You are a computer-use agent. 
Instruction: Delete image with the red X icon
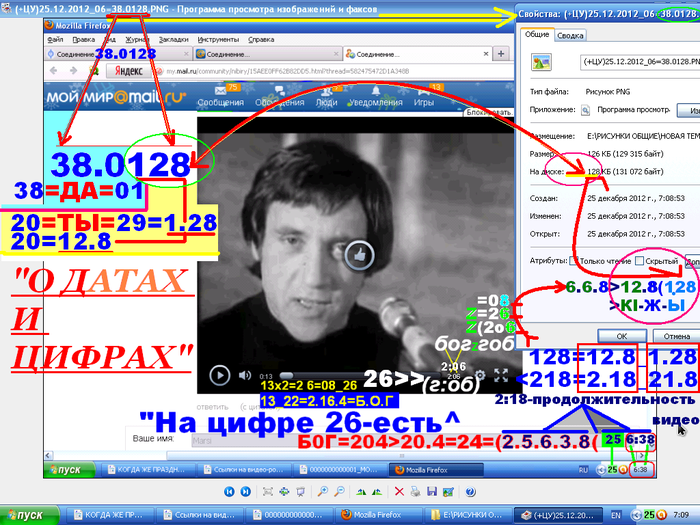click(399, 492)
